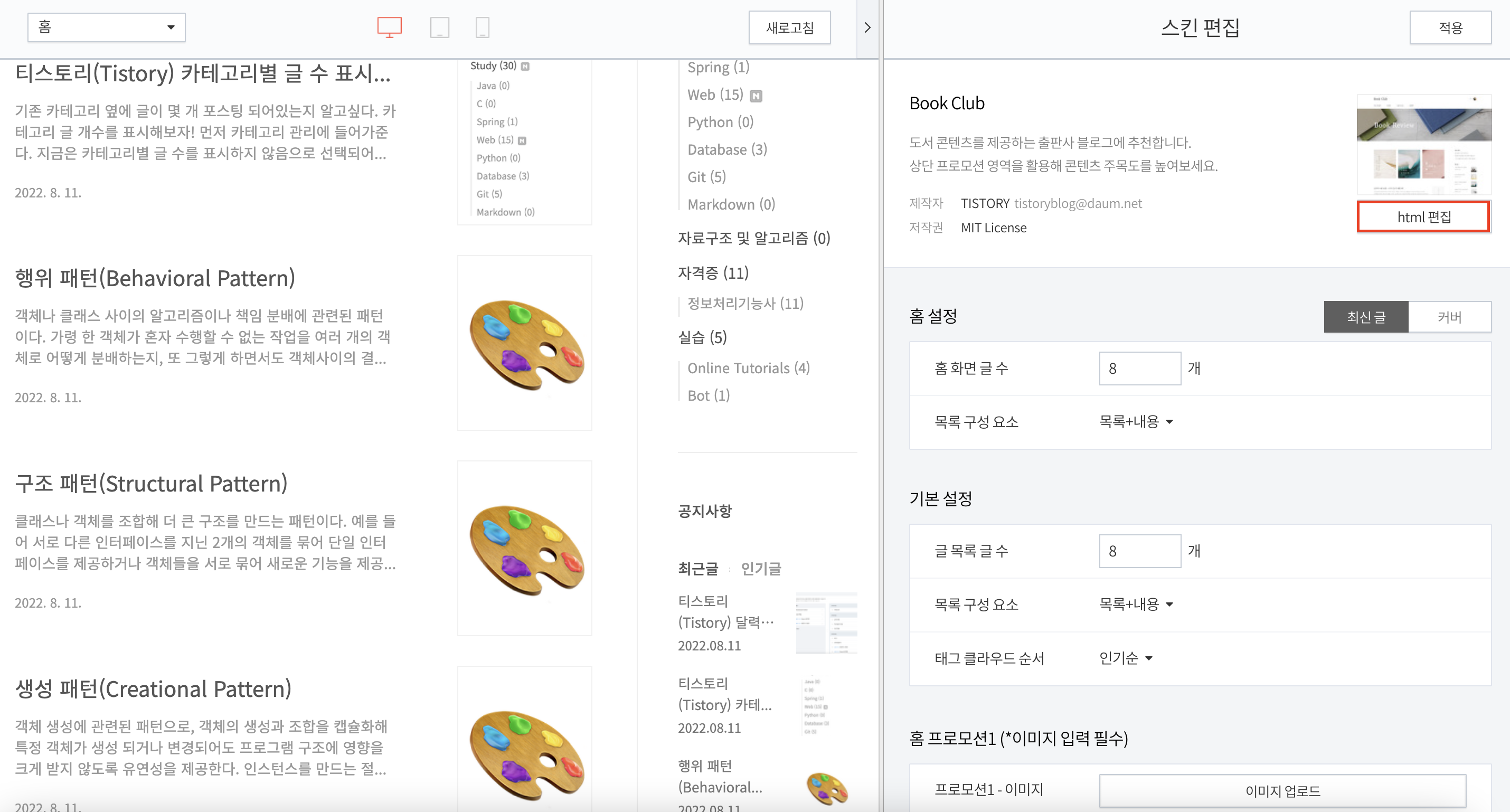Image resolution: width=1510 pixels, height=812 pixels.
Task: Click 이미지 업로드 for 프로모션1
Action: tap(1282, 791)
